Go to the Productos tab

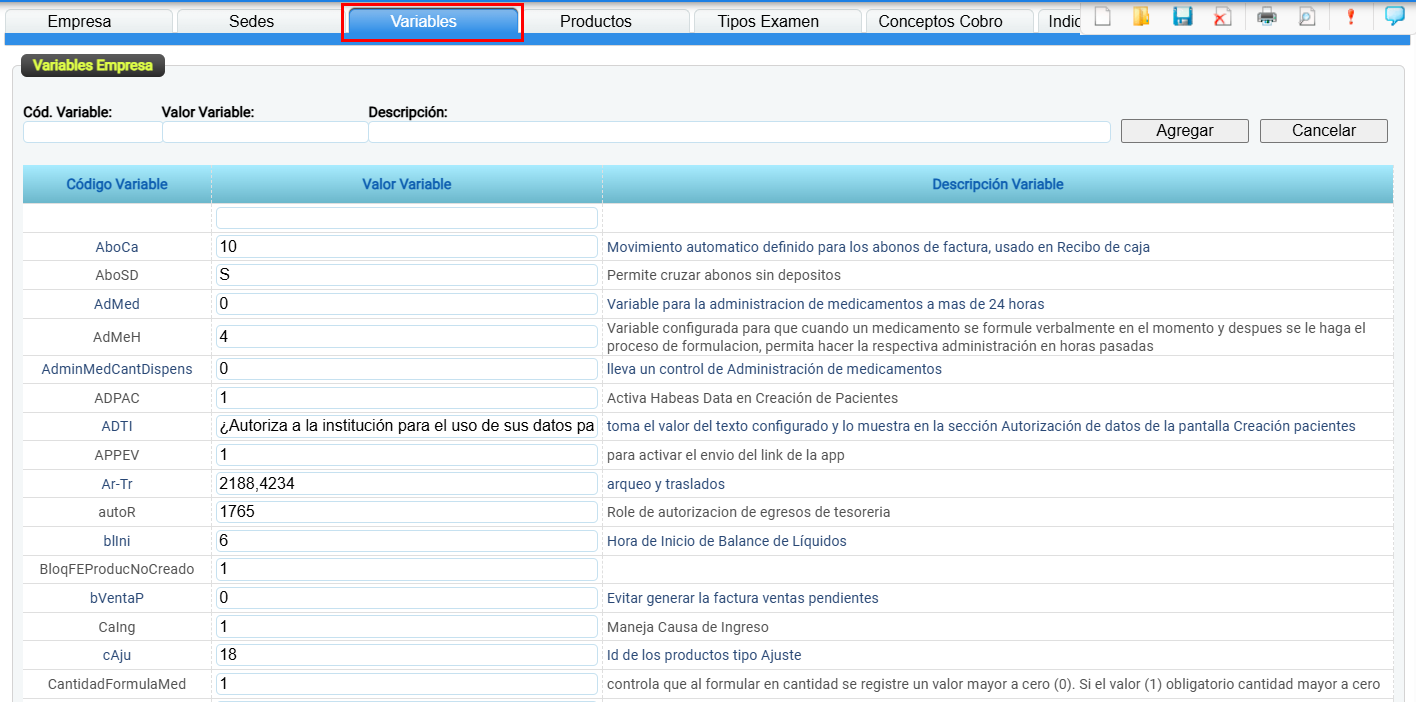pos(595,21)
